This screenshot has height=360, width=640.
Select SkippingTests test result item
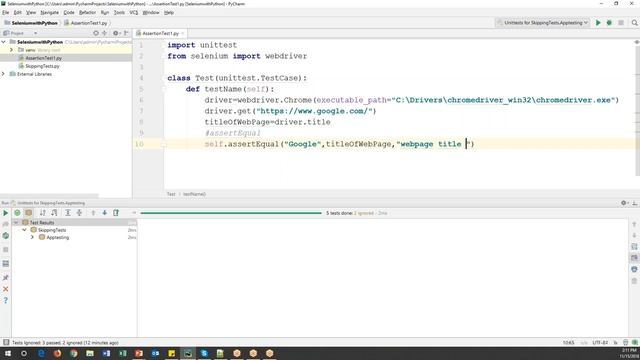(x=51, y=230)
